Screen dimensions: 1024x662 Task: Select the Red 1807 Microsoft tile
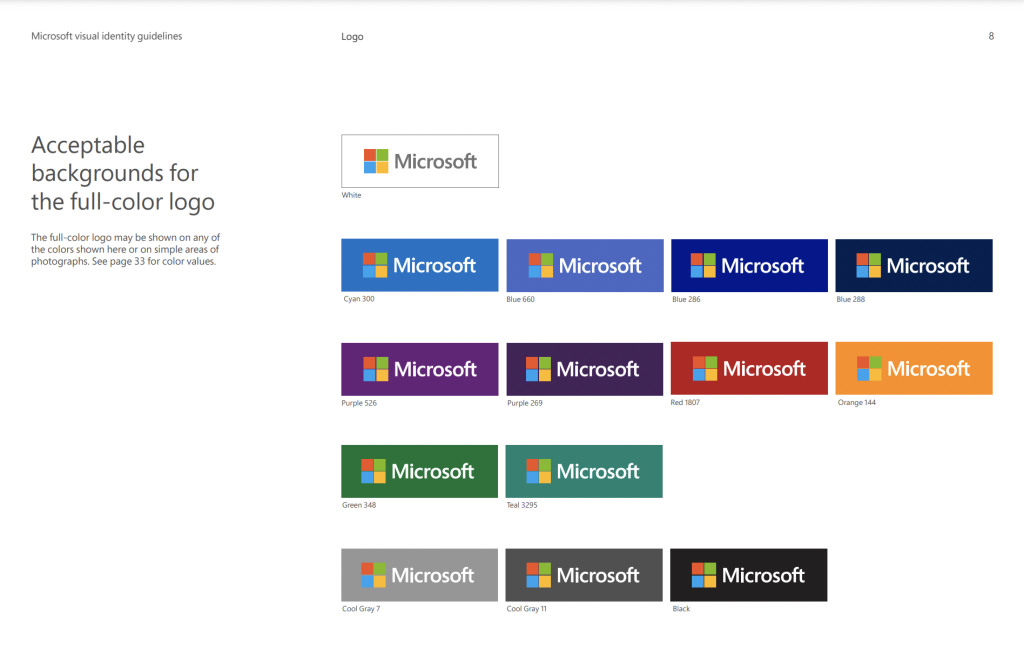[749, 368]
